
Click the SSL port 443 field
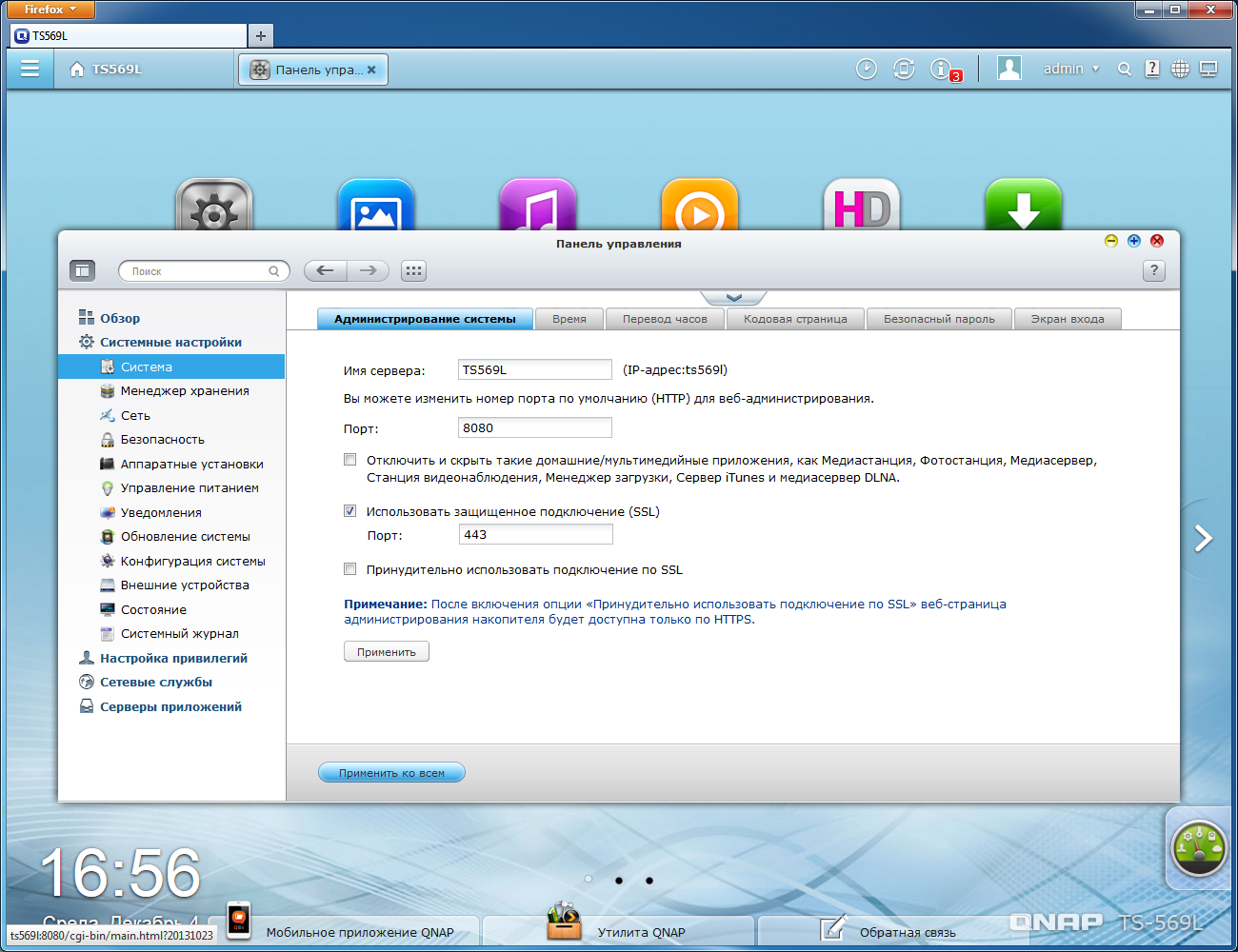535,534
